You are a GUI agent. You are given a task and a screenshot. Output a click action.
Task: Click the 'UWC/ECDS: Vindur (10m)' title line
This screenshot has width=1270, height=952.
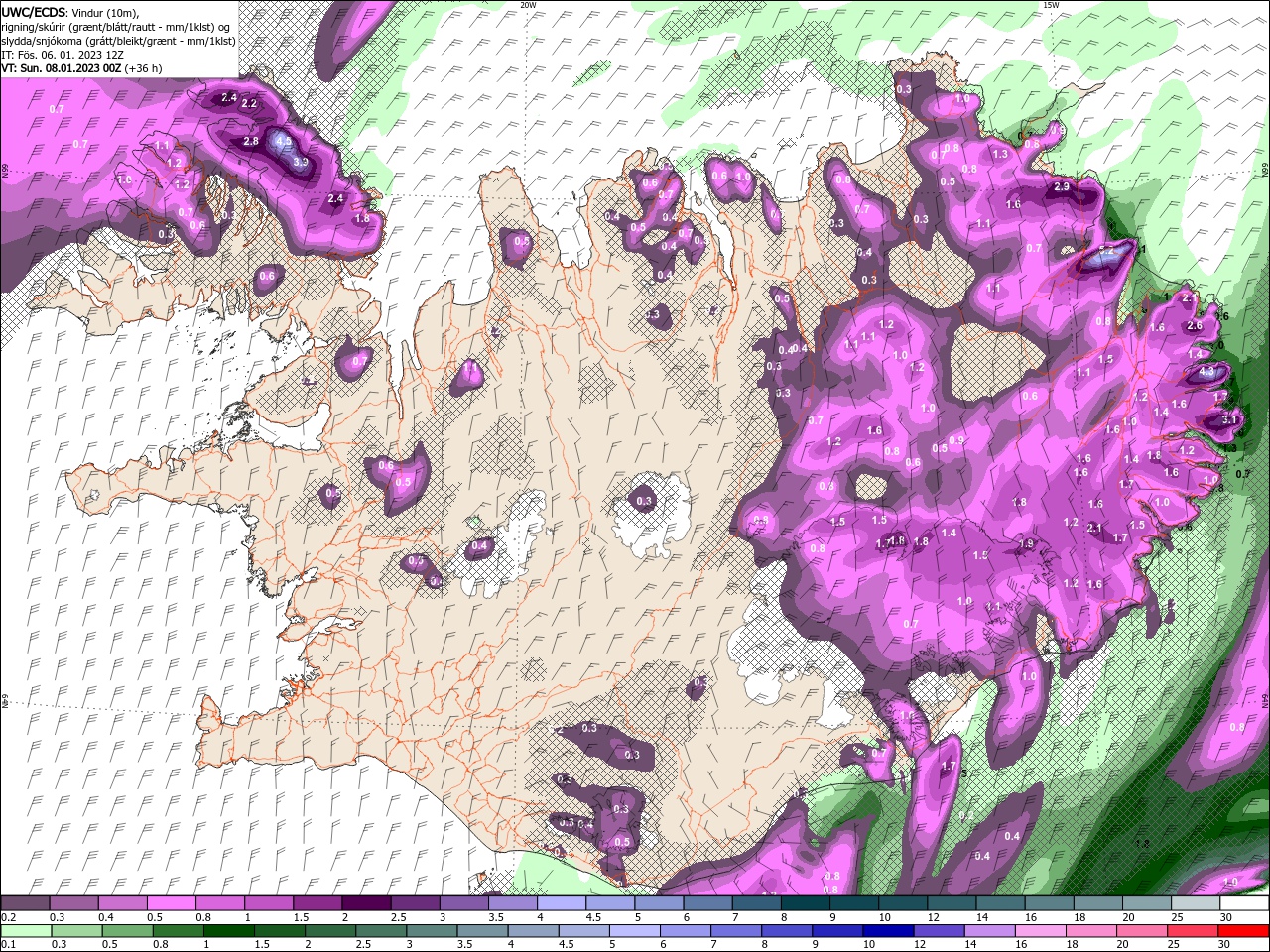pos(70,12)
